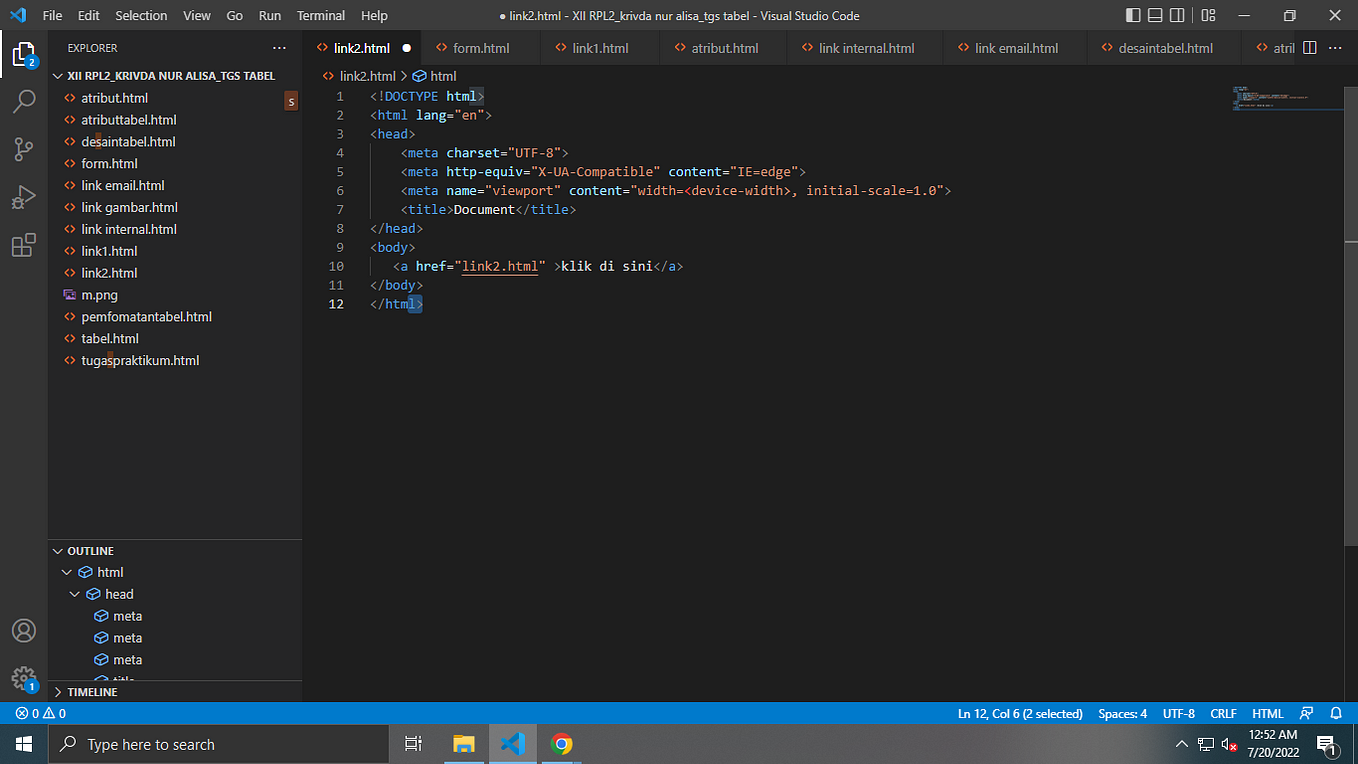Open the Customize Layout icon

(x=1208, y=15)
